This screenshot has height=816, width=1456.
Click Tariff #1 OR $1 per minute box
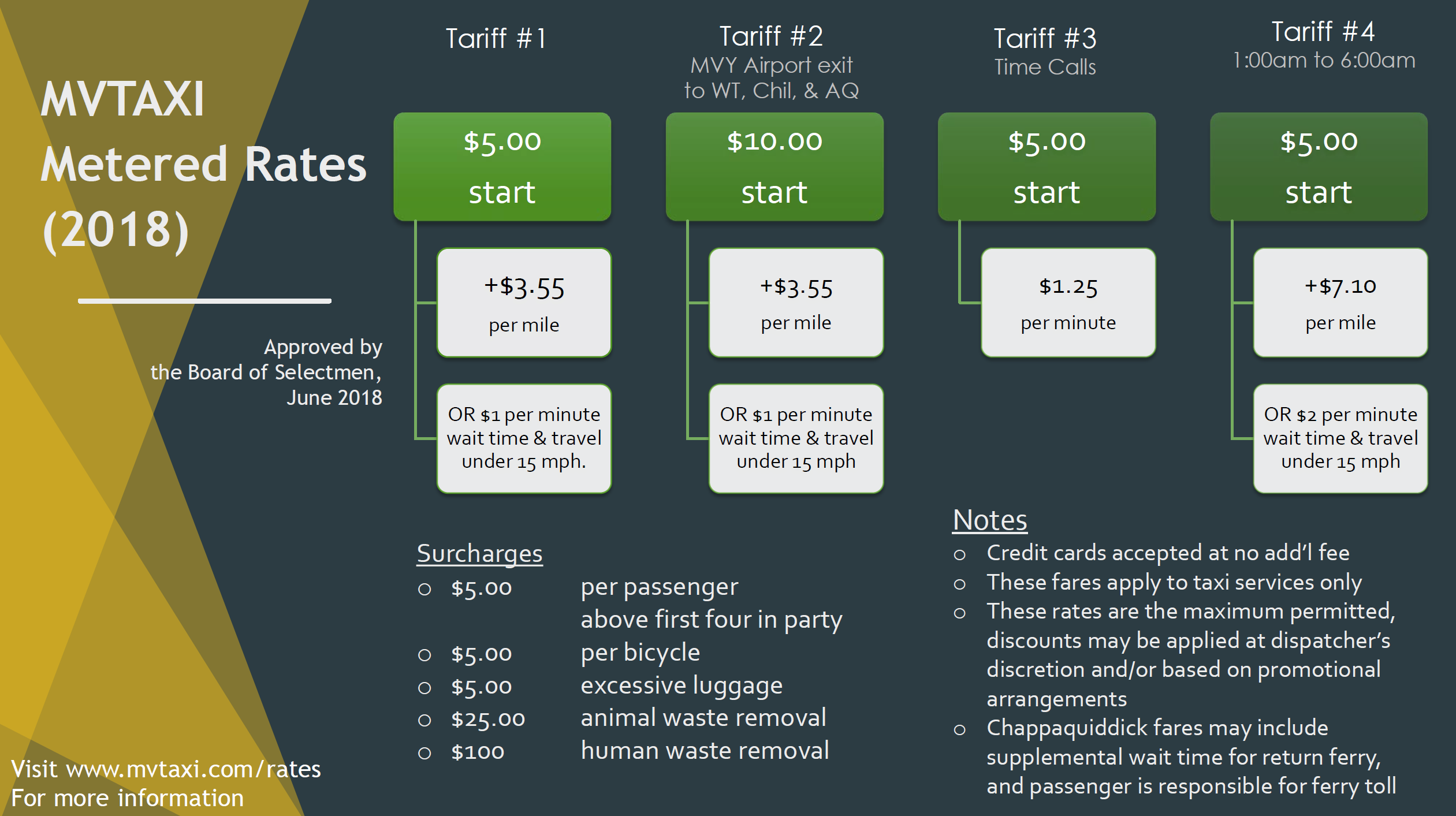(x=524, y=438)
